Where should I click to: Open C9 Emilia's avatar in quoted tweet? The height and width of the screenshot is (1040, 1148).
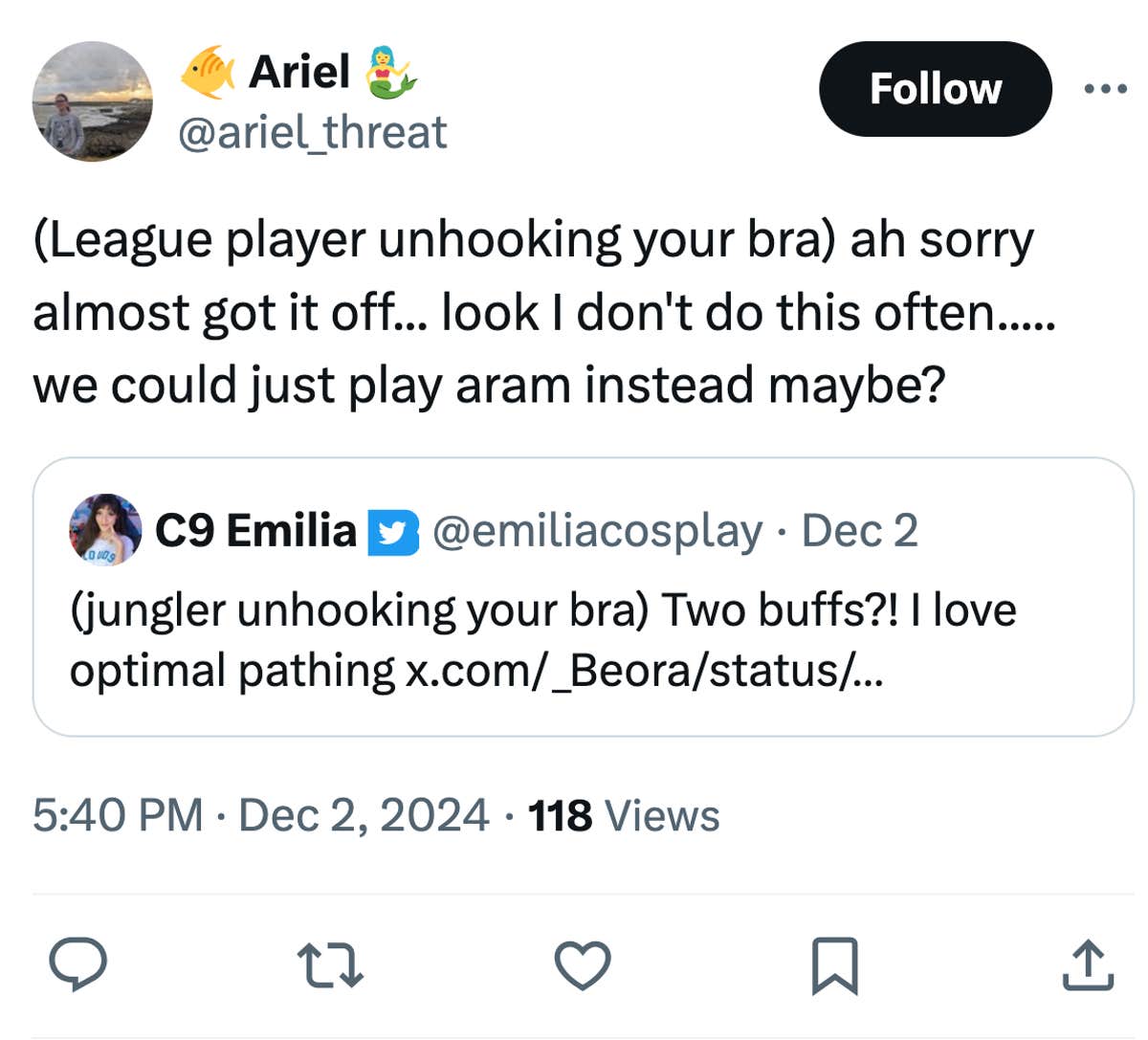[x=105, y=530]
